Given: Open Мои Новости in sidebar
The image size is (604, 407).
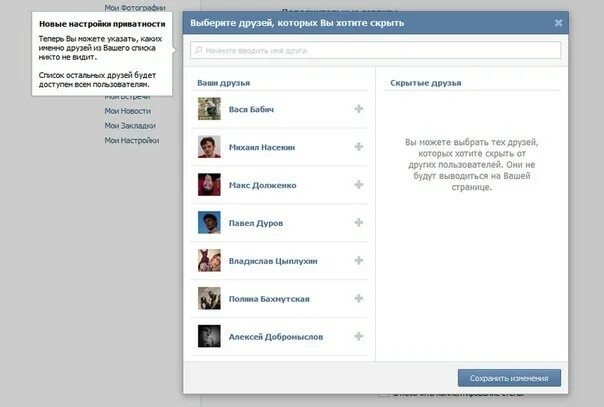Looking at the screenshot, I should coord(128,111).
